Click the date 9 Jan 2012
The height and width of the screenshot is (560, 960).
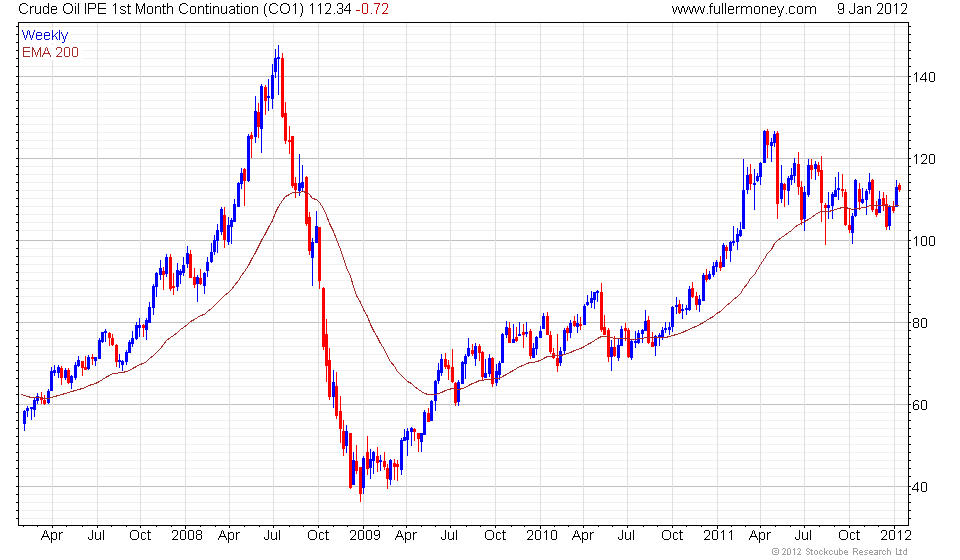[872, 9]
